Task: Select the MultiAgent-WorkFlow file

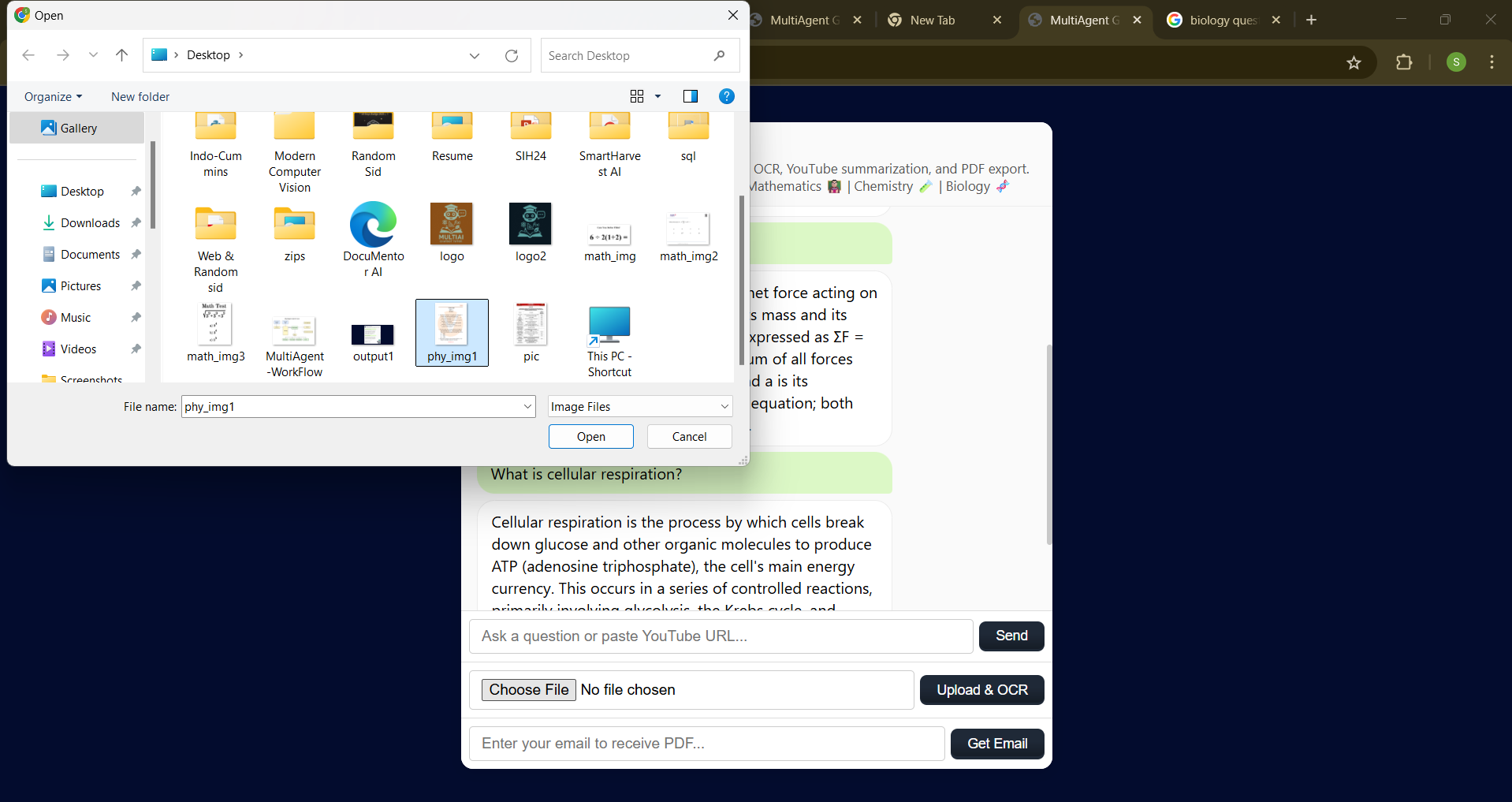Action: (x=294, y=347)
